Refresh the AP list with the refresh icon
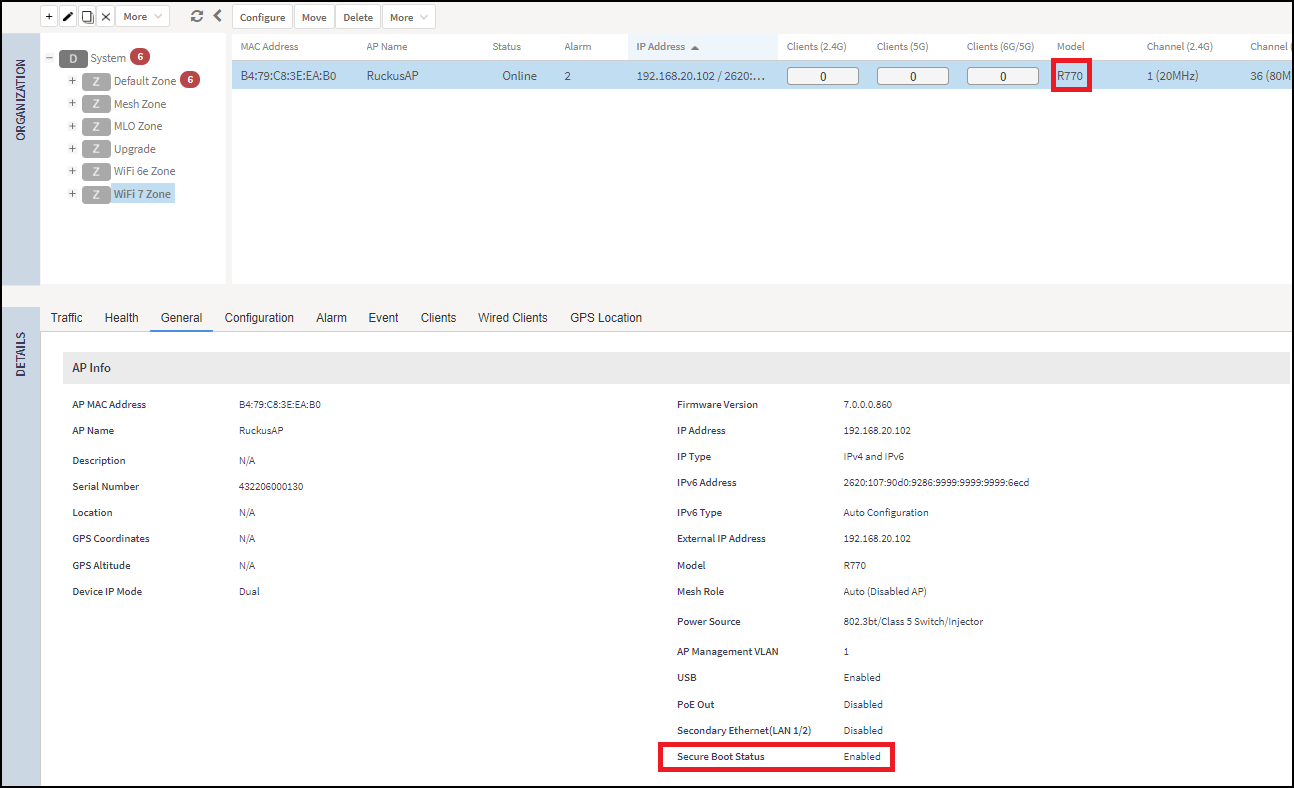Viewport: 1294px width, 788px height. pos(196,17)
